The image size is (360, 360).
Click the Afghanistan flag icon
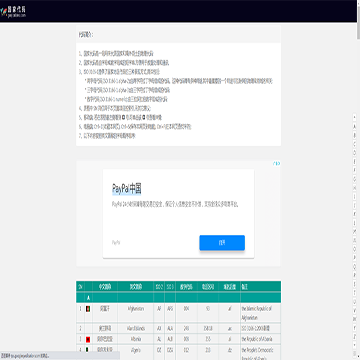[88, 309]
